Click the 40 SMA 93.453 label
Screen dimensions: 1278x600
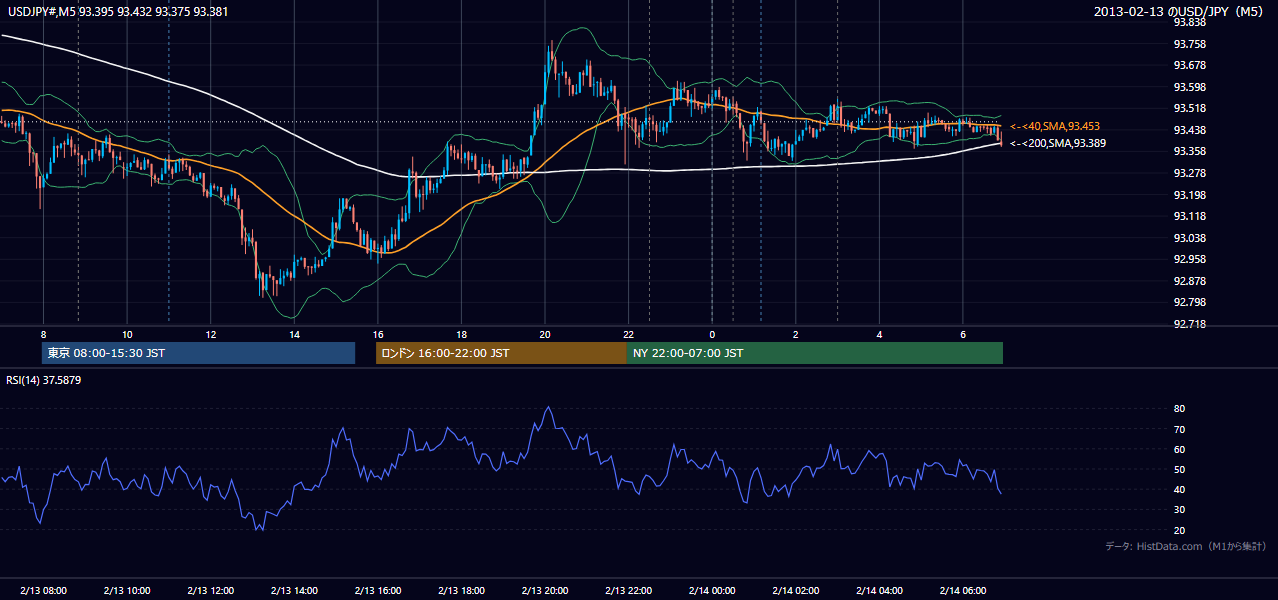(x=1055, y=127)
